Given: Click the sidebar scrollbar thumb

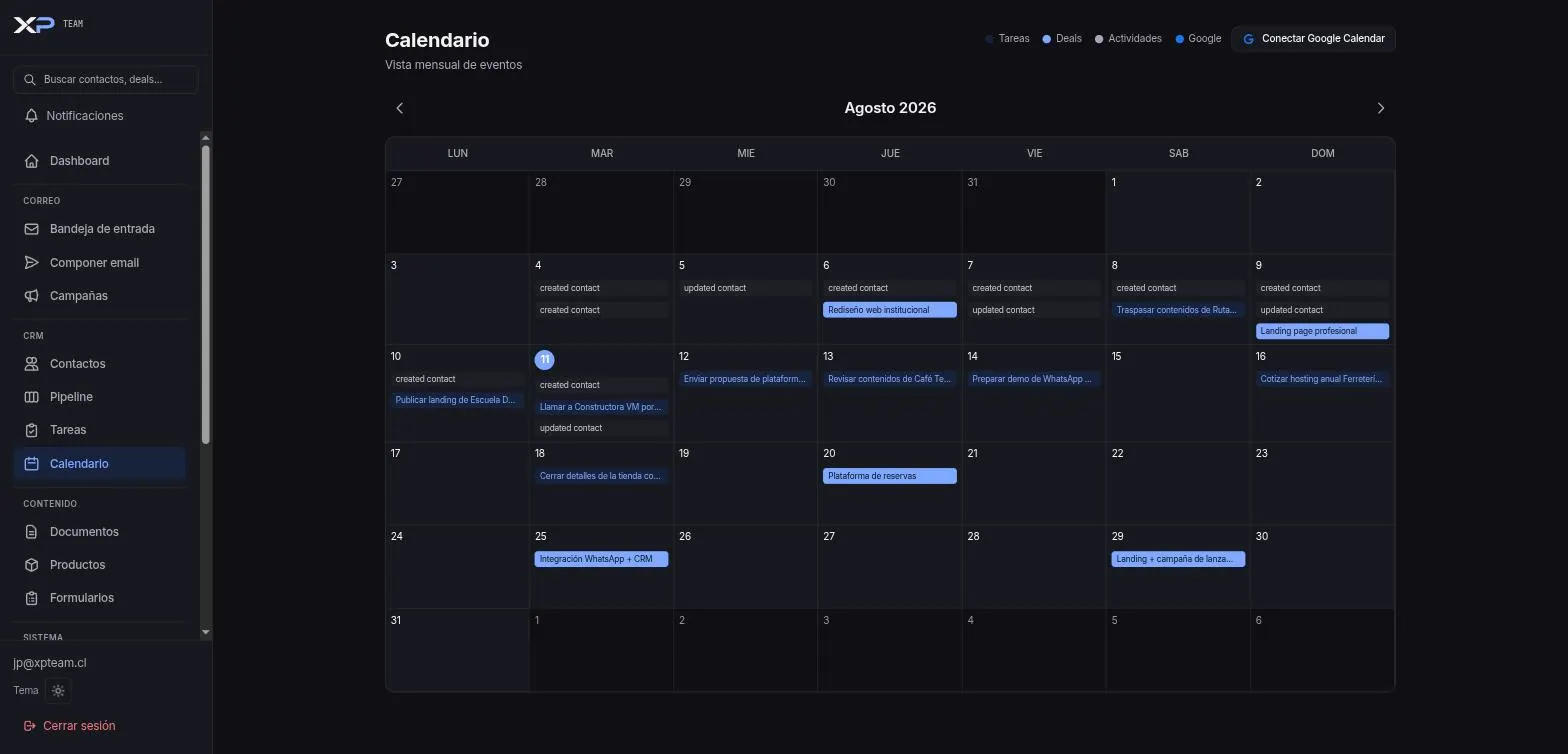Looking at the screenshot, I should (x=206, y=294).
